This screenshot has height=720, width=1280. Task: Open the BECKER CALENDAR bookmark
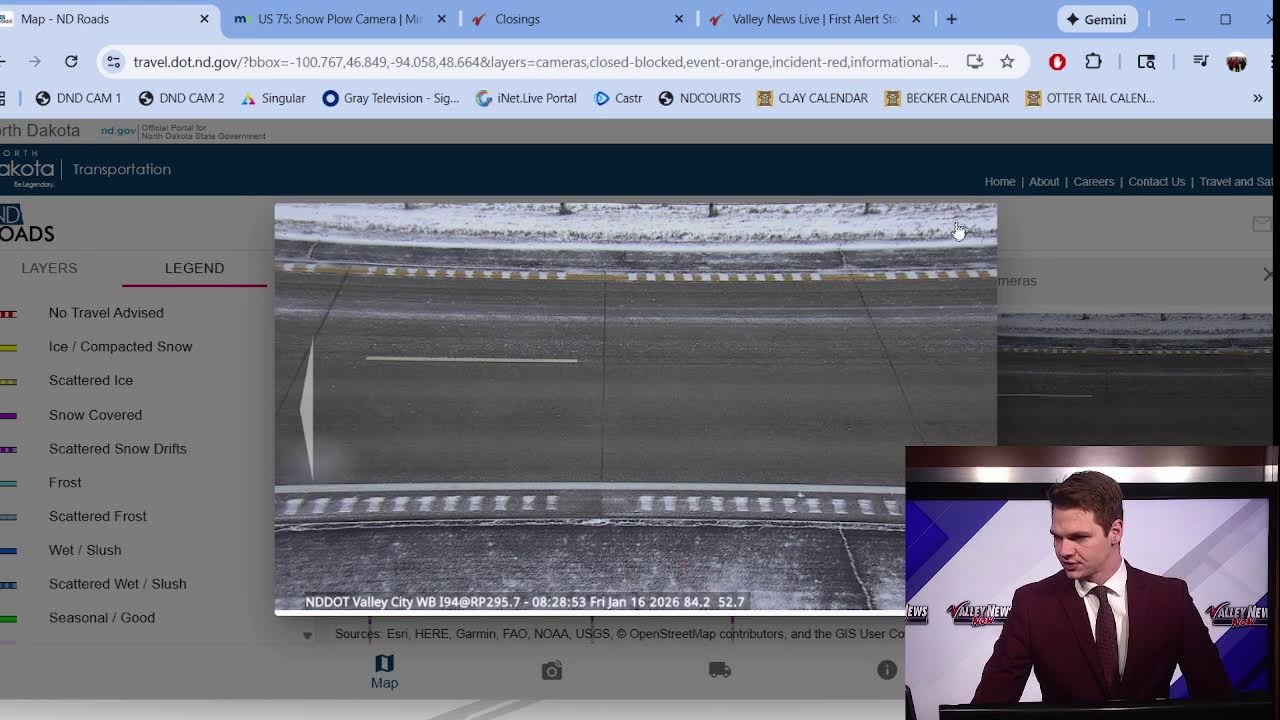pyautogui.click(x=947, y=98)
